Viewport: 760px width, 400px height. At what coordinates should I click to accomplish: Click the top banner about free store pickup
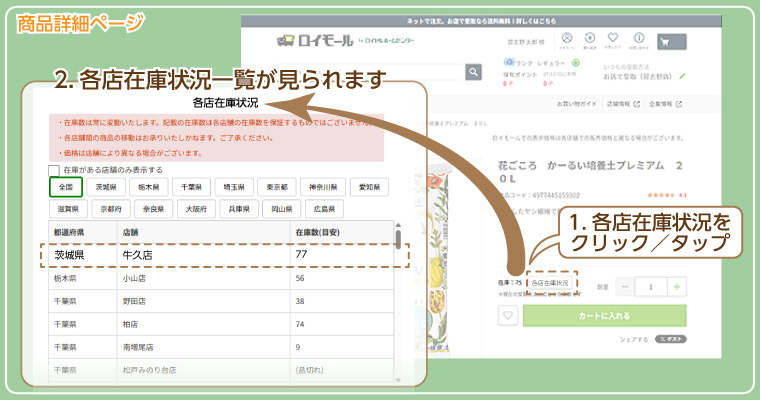click(x=481, y=21)
